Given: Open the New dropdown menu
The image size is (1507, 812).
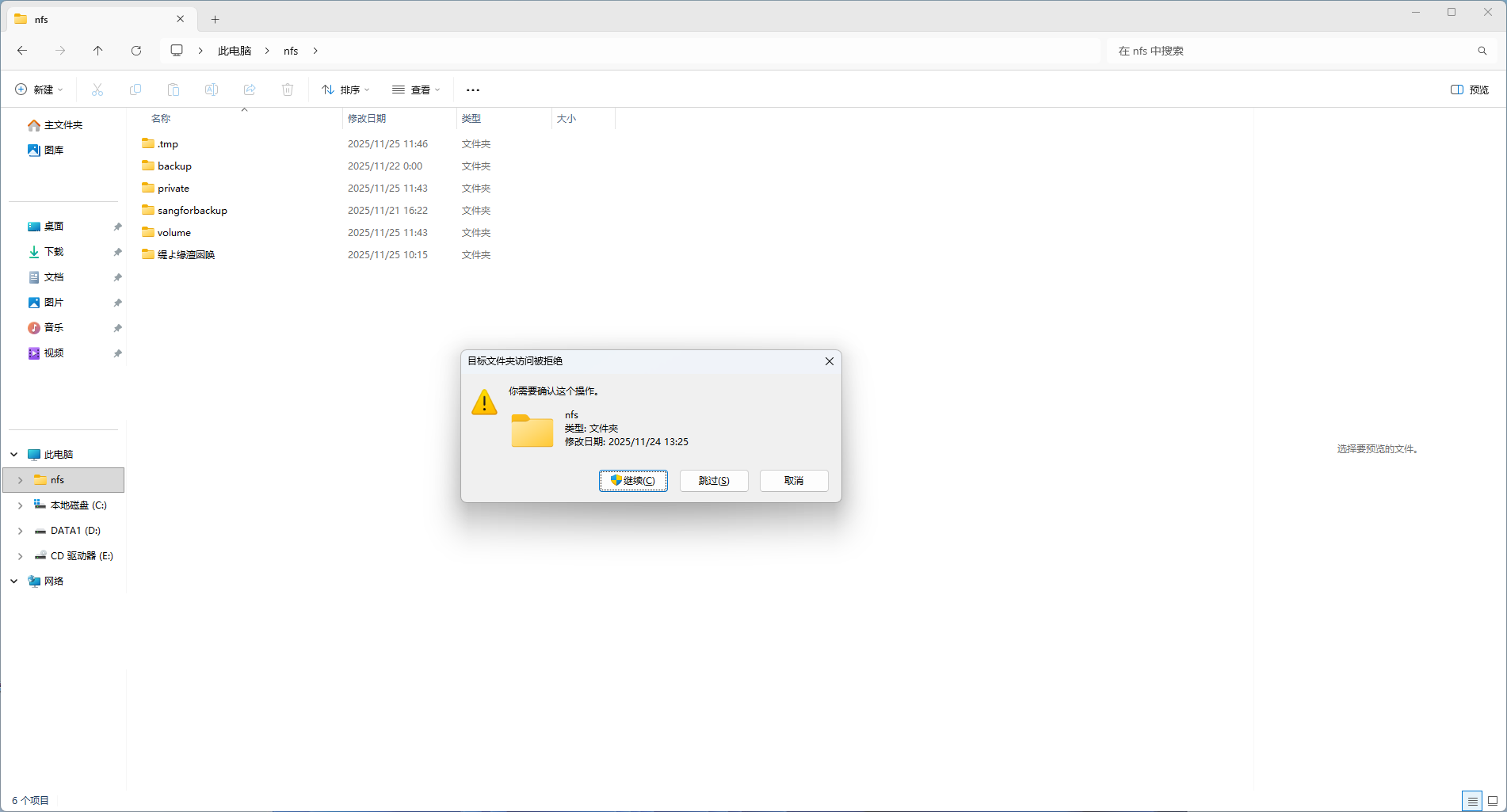Looking at the screenshot, I should [39, 90].
